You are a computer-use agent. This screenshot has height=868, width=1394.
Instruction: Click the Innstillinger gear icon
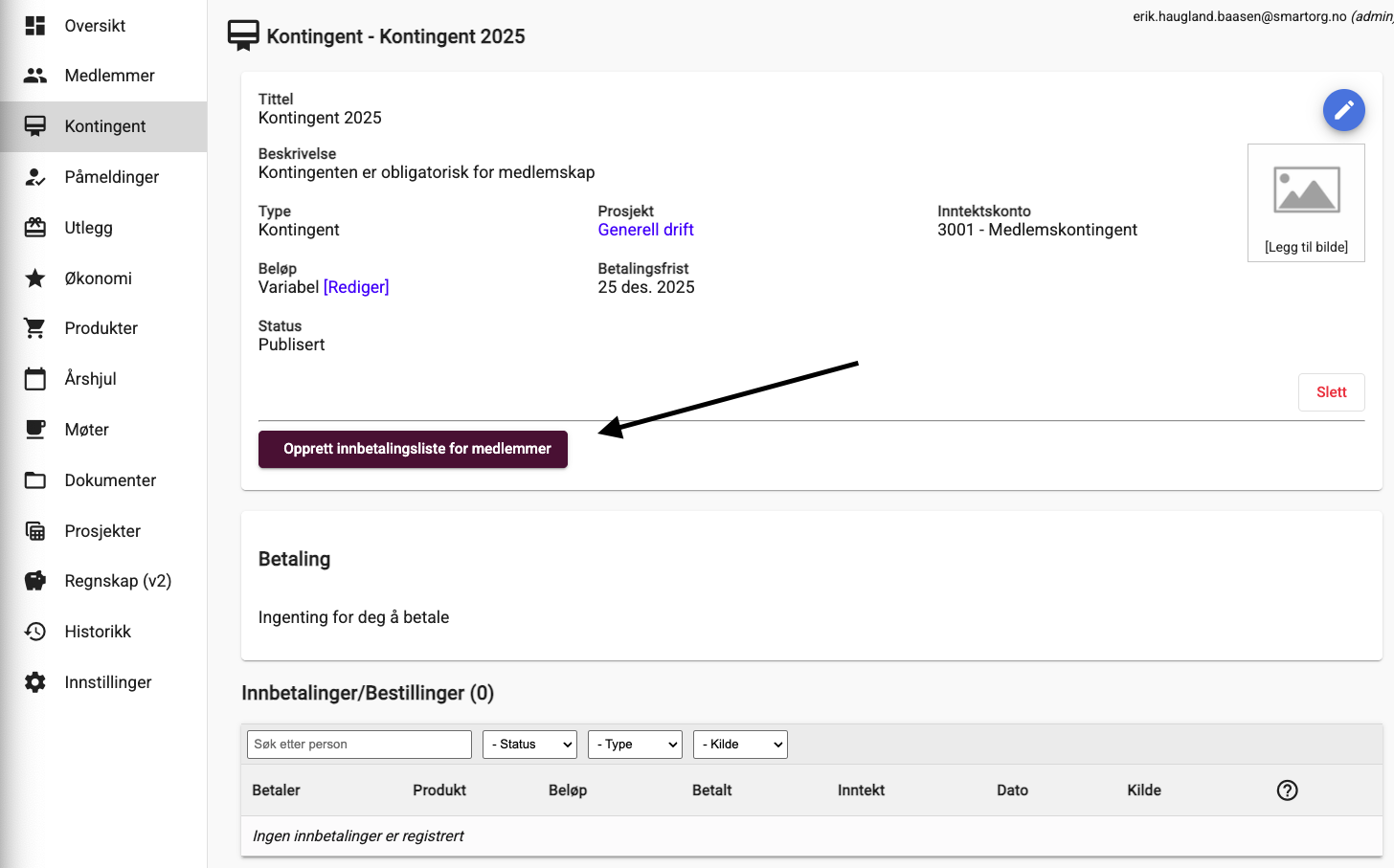click(35, 682)
